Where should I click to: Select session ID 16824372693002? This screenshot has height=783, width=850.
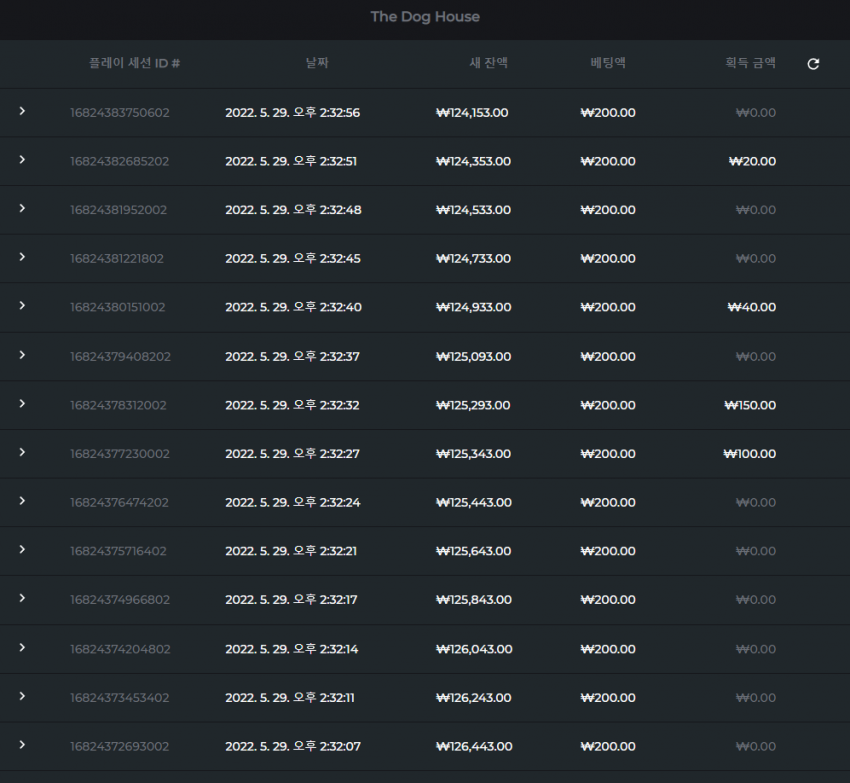click(120, 747)
